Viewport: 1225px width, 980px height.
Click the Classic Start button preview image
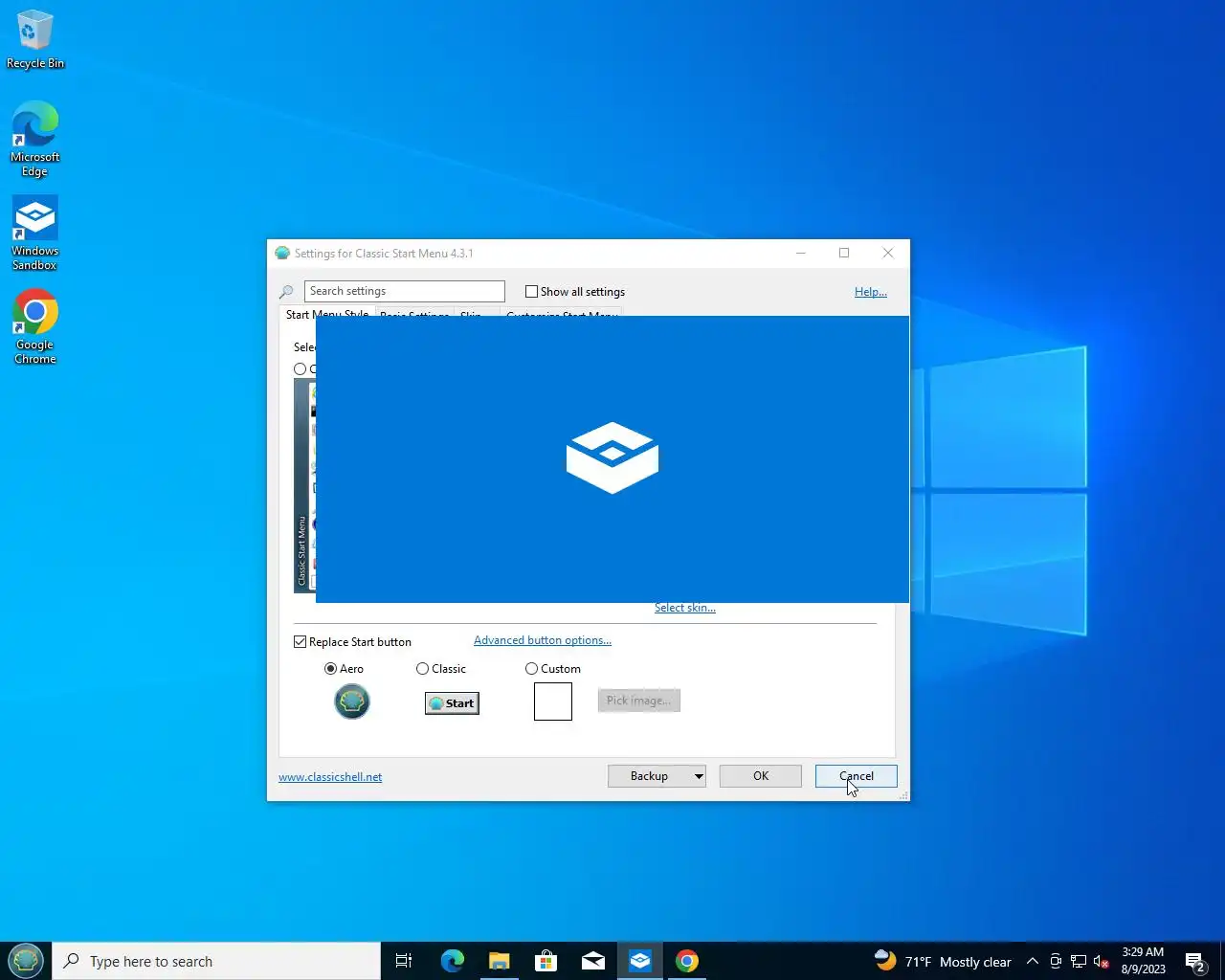click(x=452, y=703)
